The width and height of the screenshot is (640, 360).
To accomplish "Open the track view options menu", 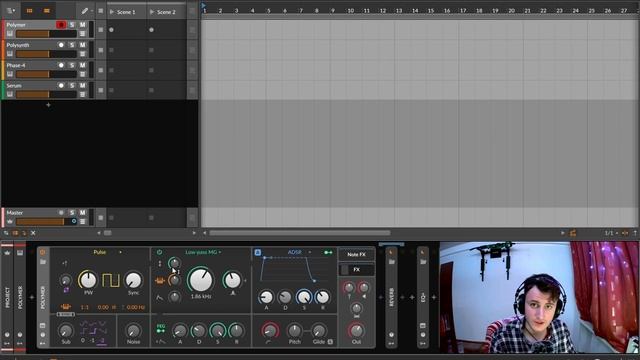I will pos(11,11).
